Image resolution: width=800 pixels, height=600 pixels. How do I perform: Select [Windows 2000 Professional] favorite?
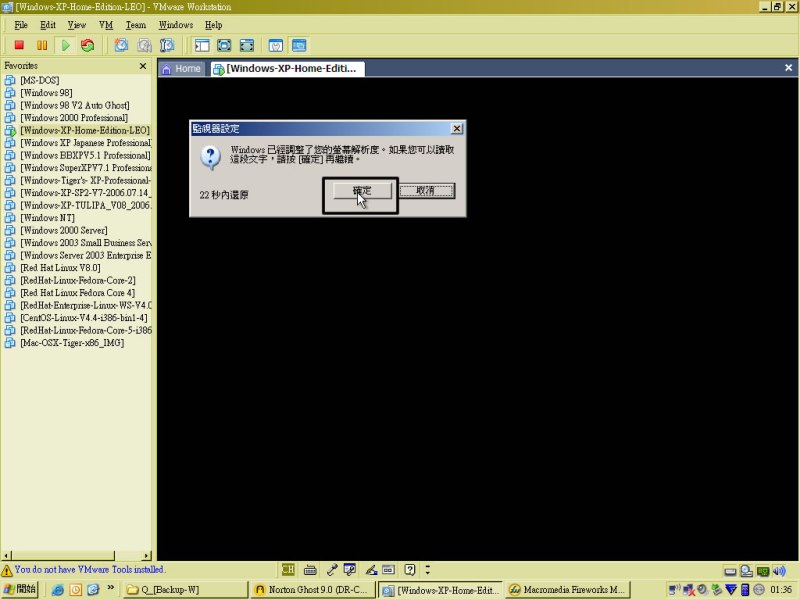tap(74, 118)
